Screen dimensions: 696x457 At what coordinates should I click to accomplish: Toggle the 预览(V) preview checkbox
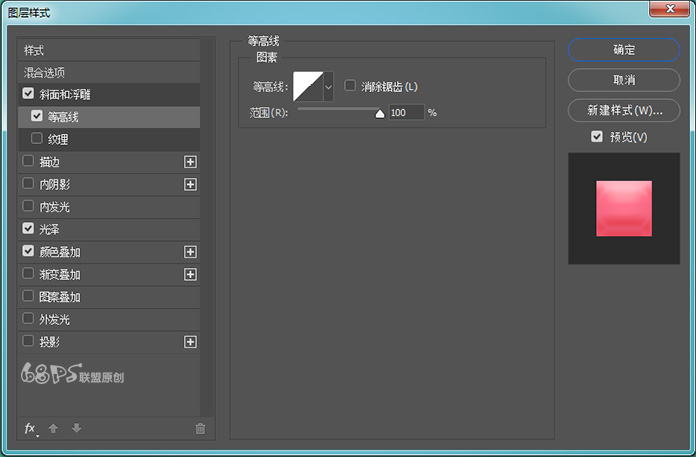click(597, 136)
